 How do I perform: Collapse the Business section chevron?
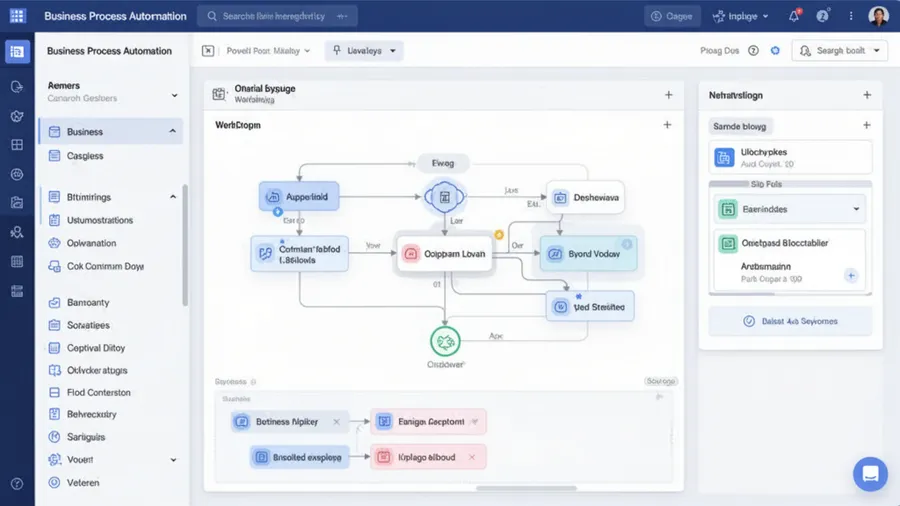172,131
